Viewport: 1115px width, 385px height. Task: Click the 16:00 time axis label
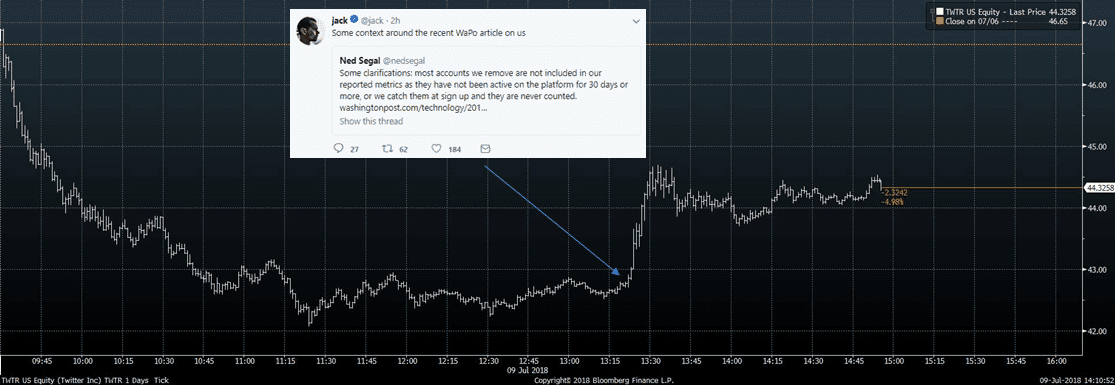pos(1056,362)
